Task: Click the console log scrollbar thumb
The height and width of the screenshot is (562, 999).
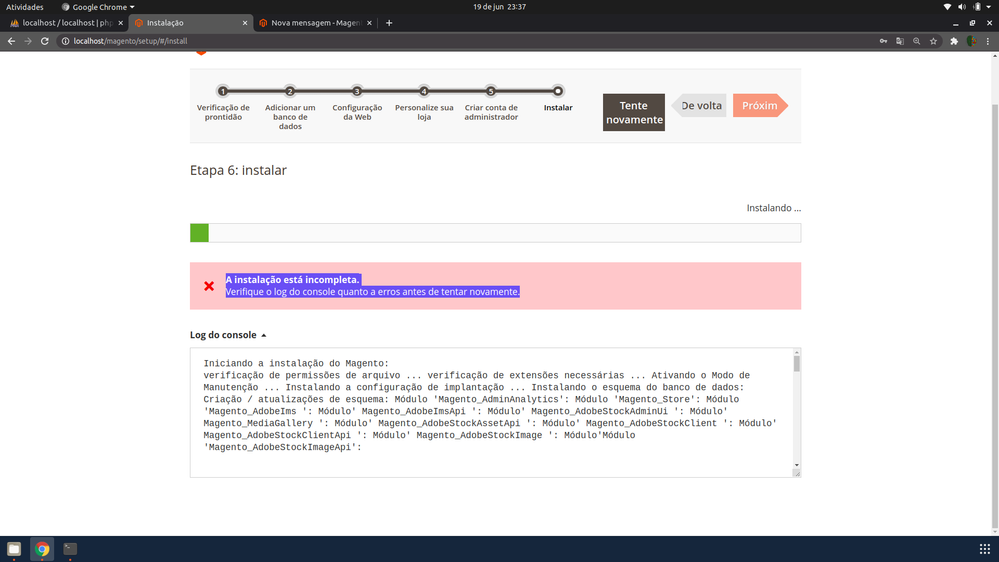Action: [796, 364]
